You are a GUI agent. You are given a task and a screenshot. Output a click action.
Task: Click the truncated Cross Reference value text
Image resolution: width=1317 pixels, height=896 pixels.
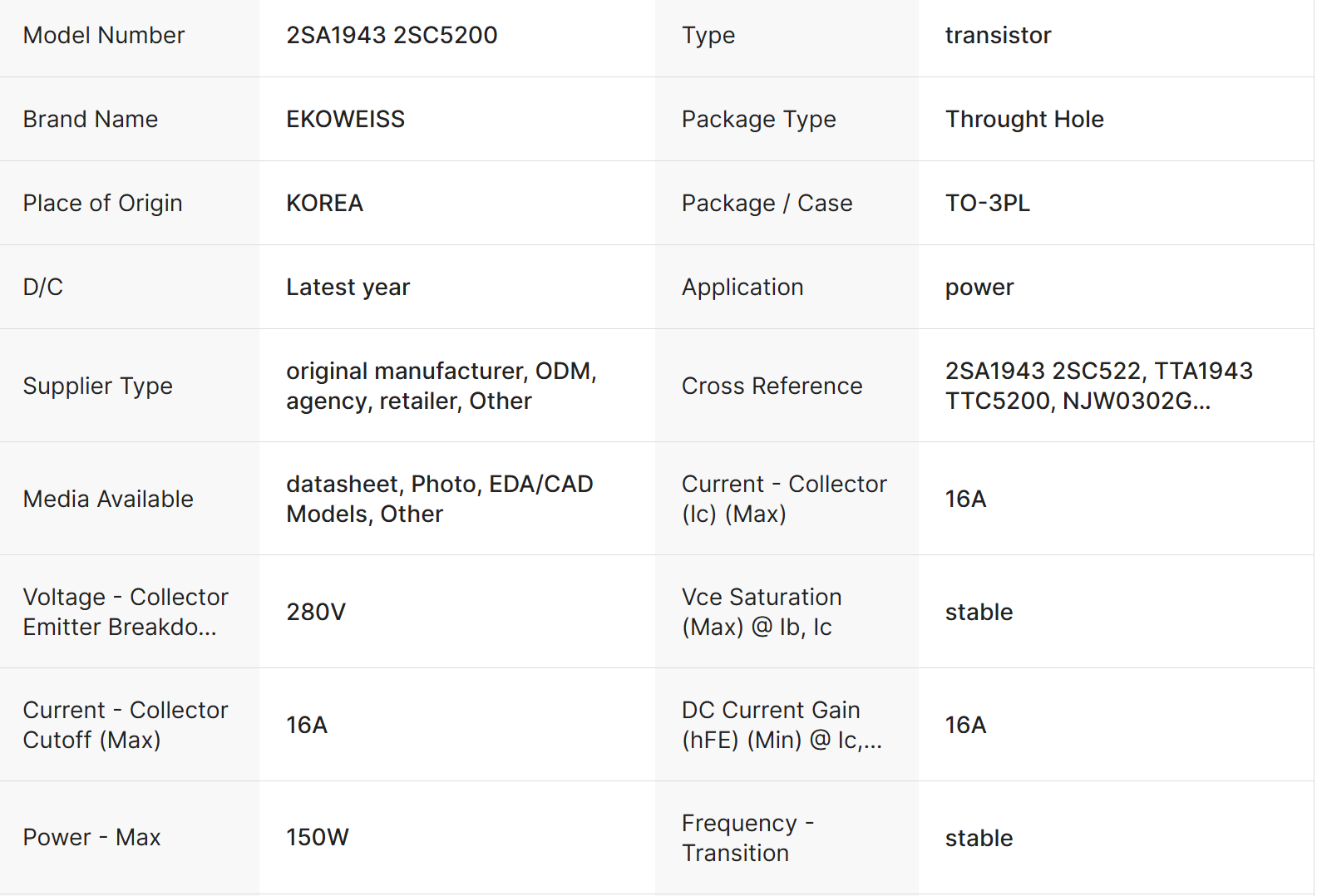click(x=1097, y=386)
